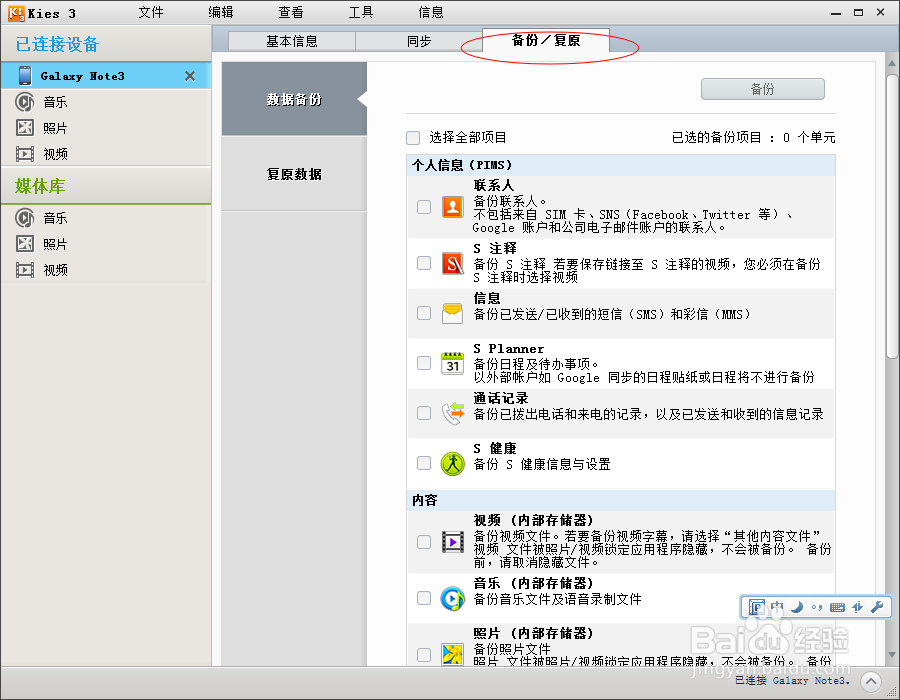The image size is (900, 700).
Task: Click the 备份 button
Action: point(762,89)
